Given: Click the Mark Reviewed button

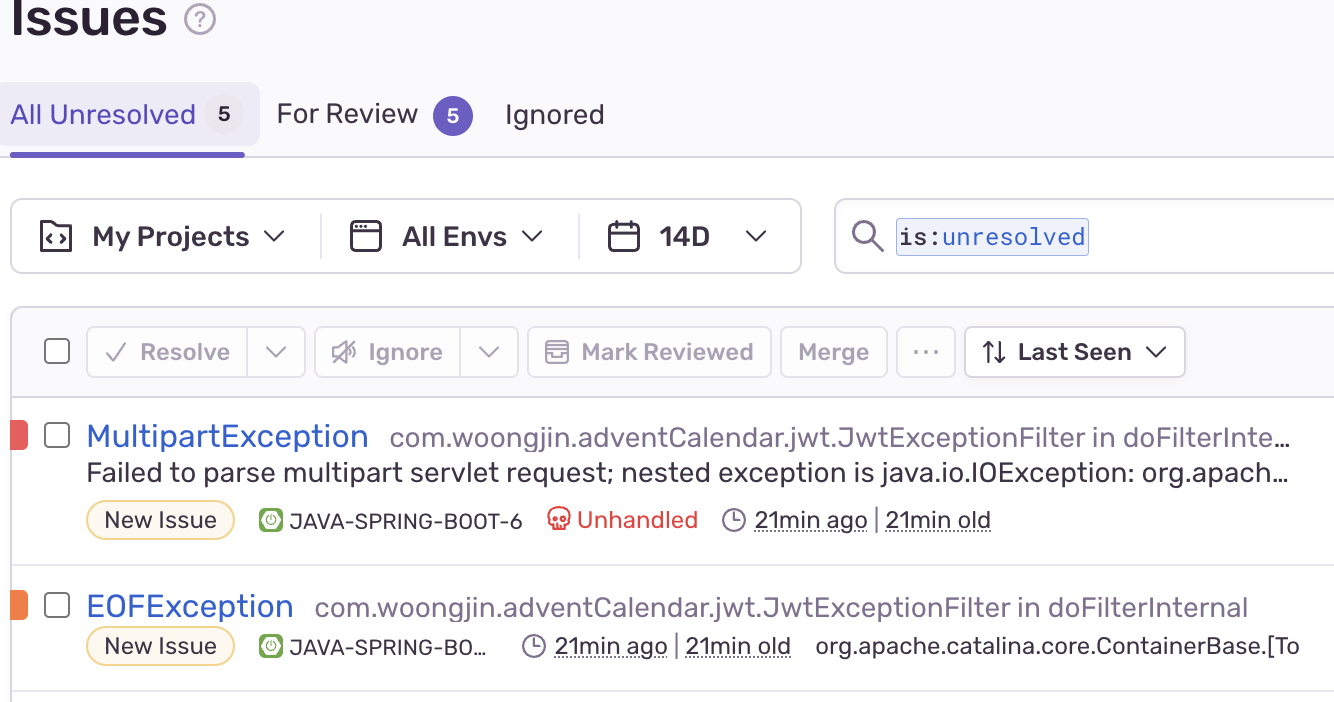Looking at the screenshot, I should tap(649, 352).
